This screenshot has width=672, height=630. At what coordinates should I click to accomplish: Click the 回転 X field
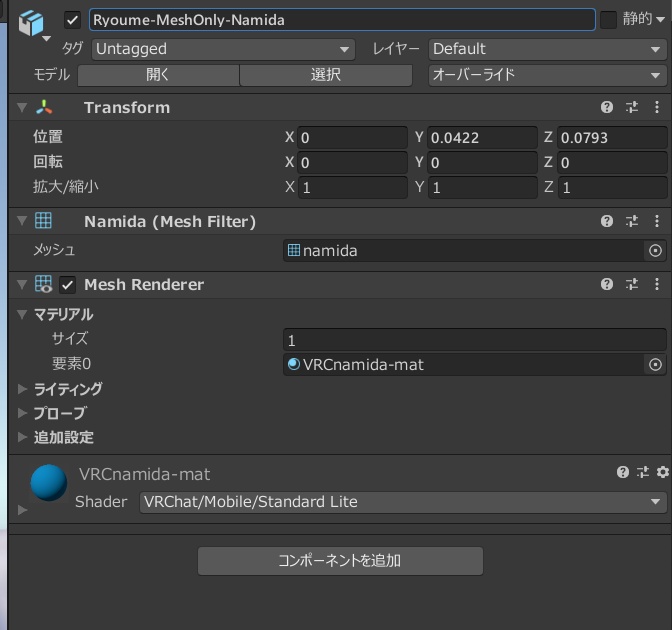pos(352,162)
